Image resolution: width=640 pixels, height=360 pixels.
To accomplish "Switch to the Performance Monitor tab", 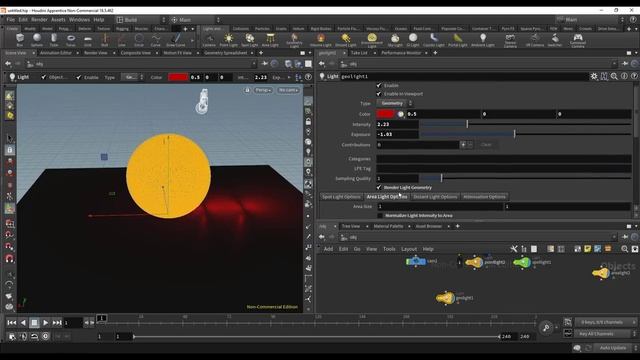I will click(401, 53).
